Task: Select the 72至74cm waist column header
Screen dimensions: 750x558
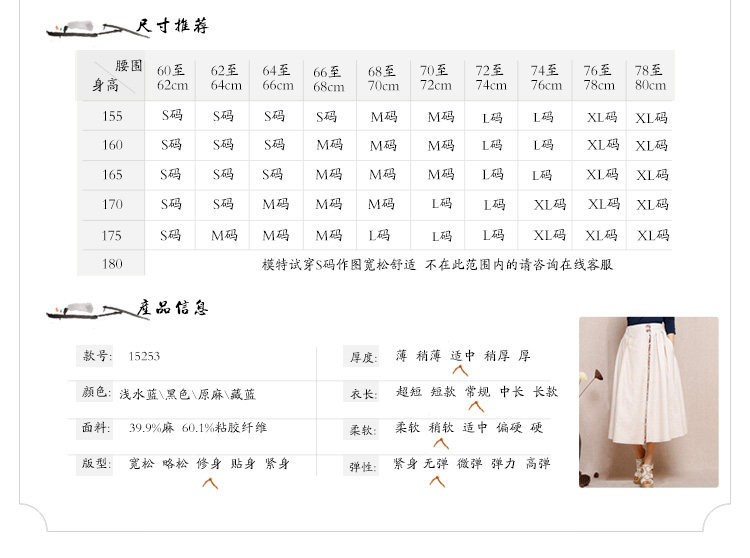Action: (491, 77)
